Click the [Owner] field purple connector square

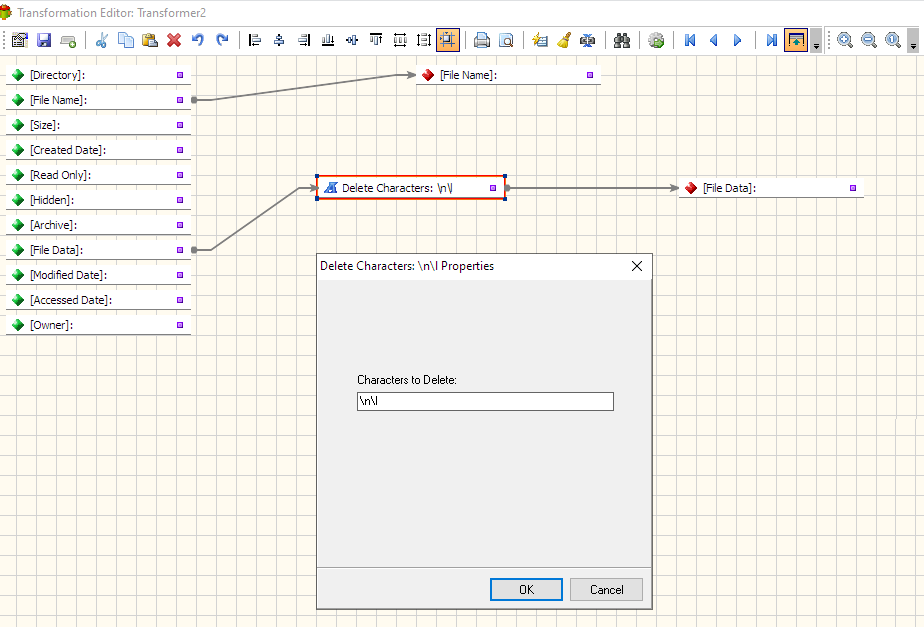click(180, 325)
